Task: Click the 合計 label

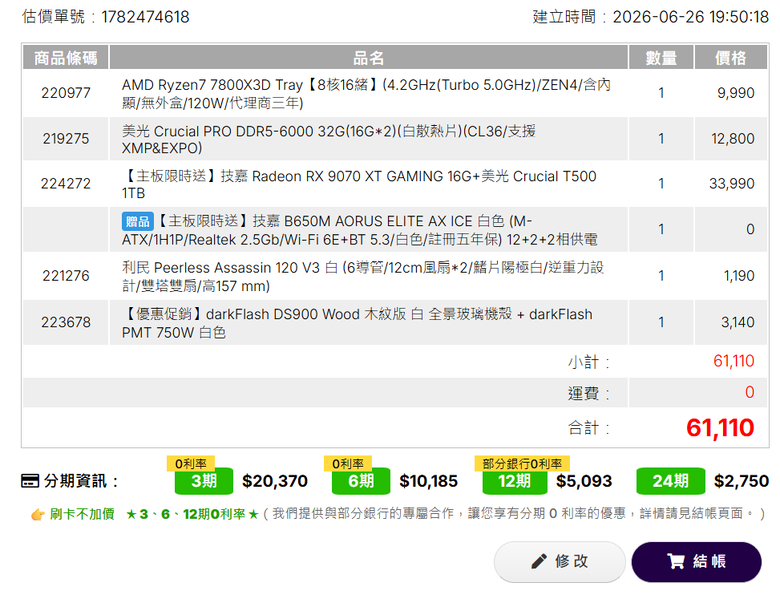Action: coord(588,428)
